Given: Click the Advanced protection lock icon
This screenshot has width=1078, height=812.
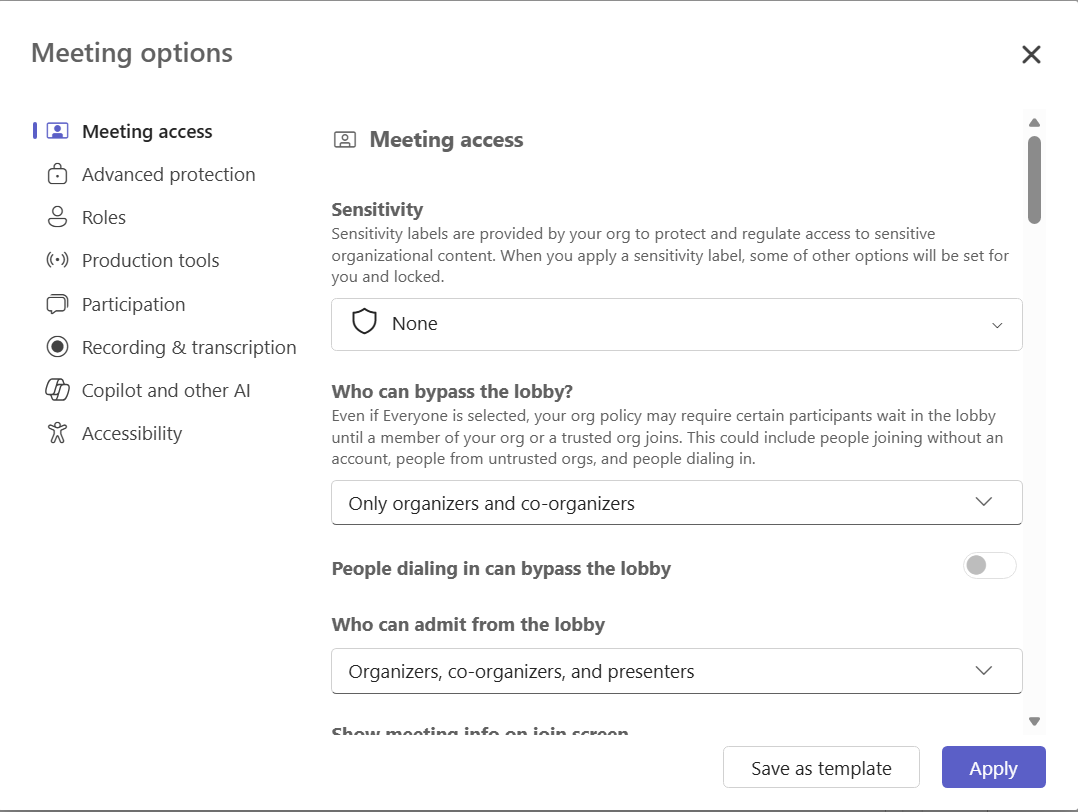Looking at the screenshot, I should click(x=58, y=174).
